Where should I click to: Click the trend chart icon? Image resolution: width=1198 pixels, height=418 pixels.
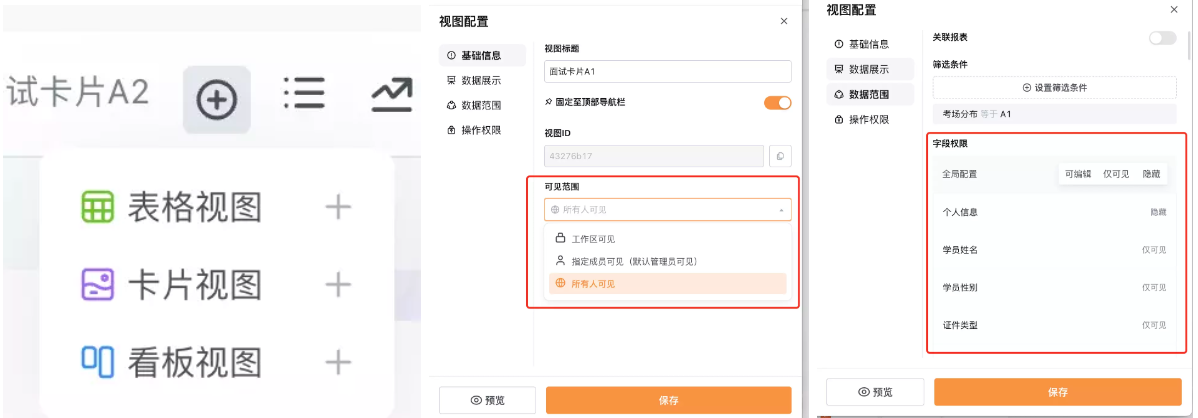[x=392, y=95]
